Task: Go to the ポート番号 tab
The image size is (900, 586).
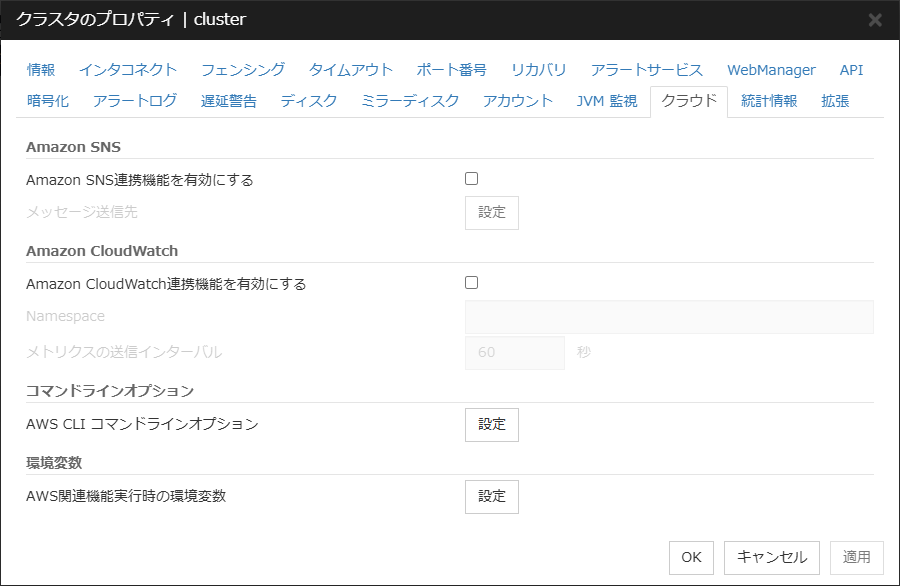Action: point(452,70)
